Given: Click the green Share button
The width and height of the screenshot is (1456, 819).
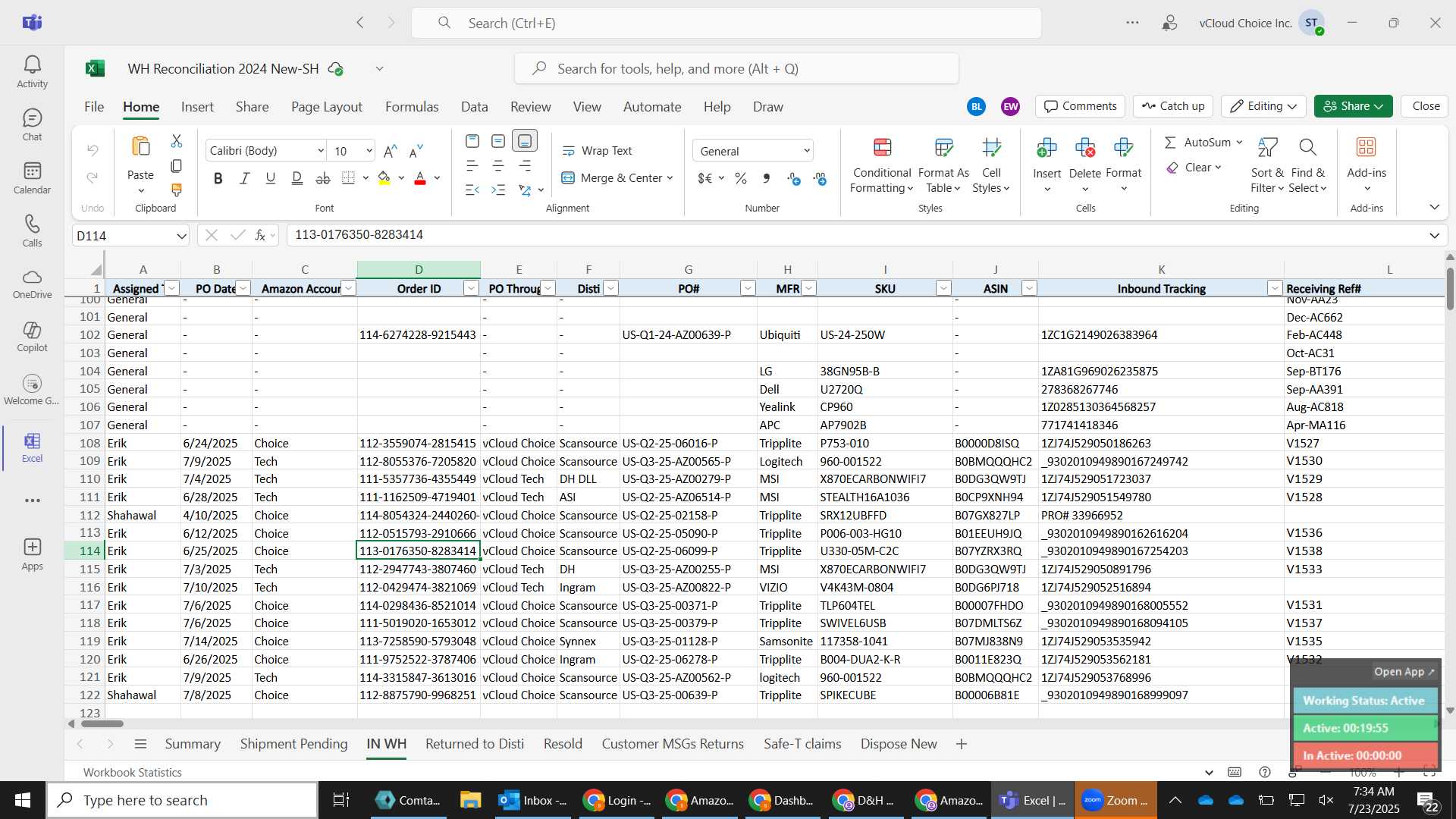Looking at the screenshot, I should [1353, 106].
